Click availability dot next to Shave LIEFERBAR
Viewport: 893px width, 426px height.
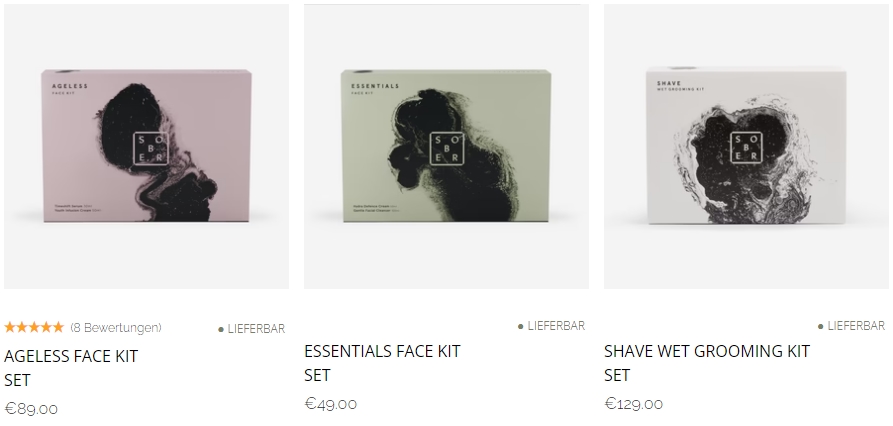point(821,326)
